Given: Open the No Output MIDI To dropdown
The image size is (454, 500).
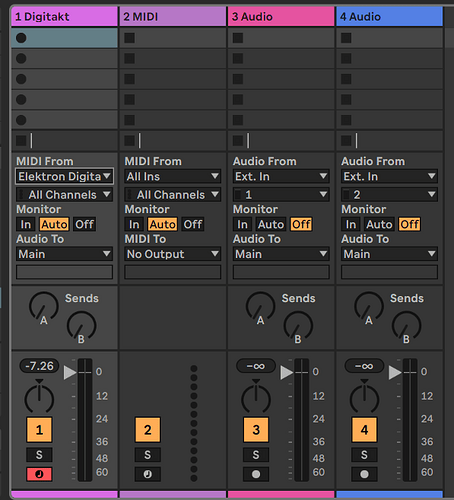Looking at the screenshot, I should [x=173, y=254].
